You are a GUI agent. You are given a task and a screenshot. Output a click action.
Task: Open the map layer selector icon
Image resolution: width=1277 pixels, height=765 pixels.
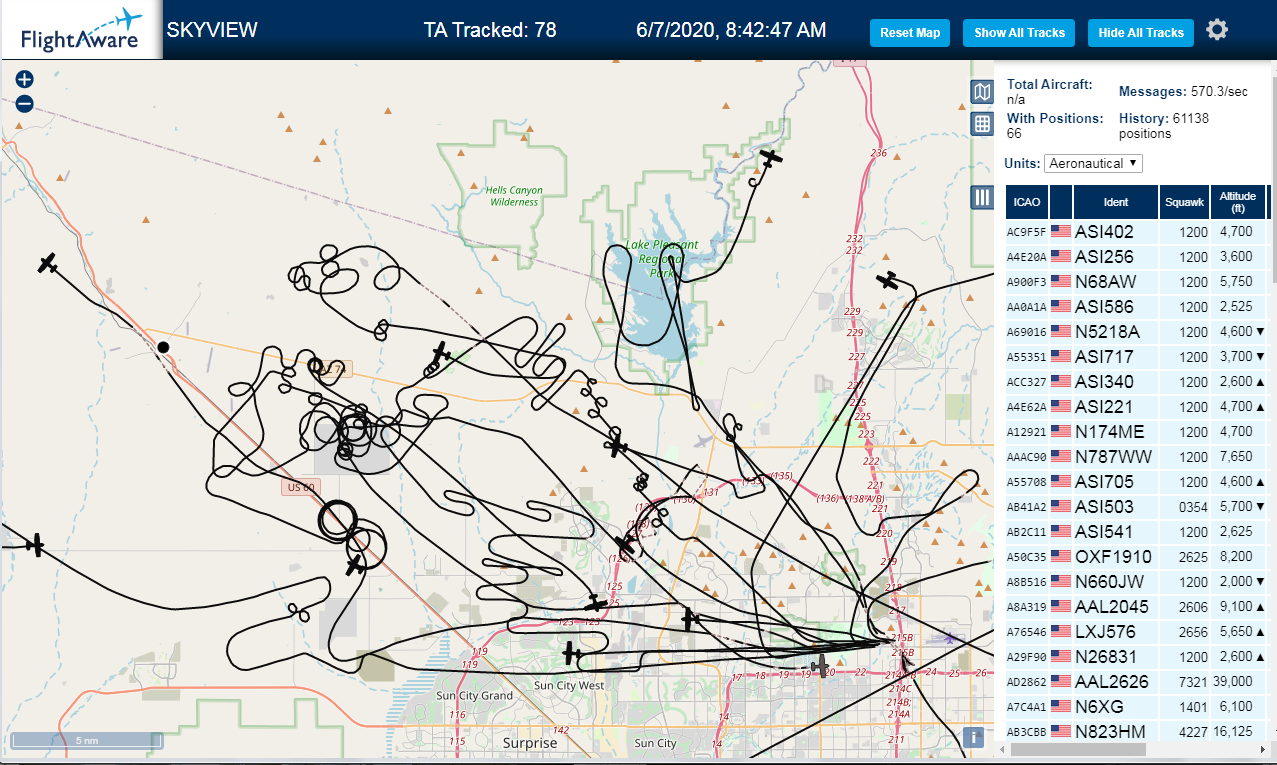pos(982,92)
